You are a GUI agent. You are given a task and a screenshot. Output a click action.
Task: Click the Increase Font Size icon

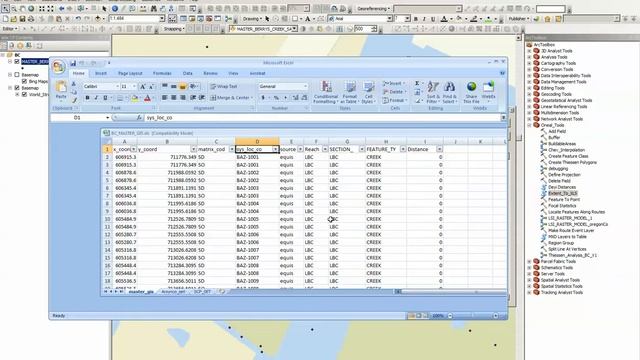[142, 87]
